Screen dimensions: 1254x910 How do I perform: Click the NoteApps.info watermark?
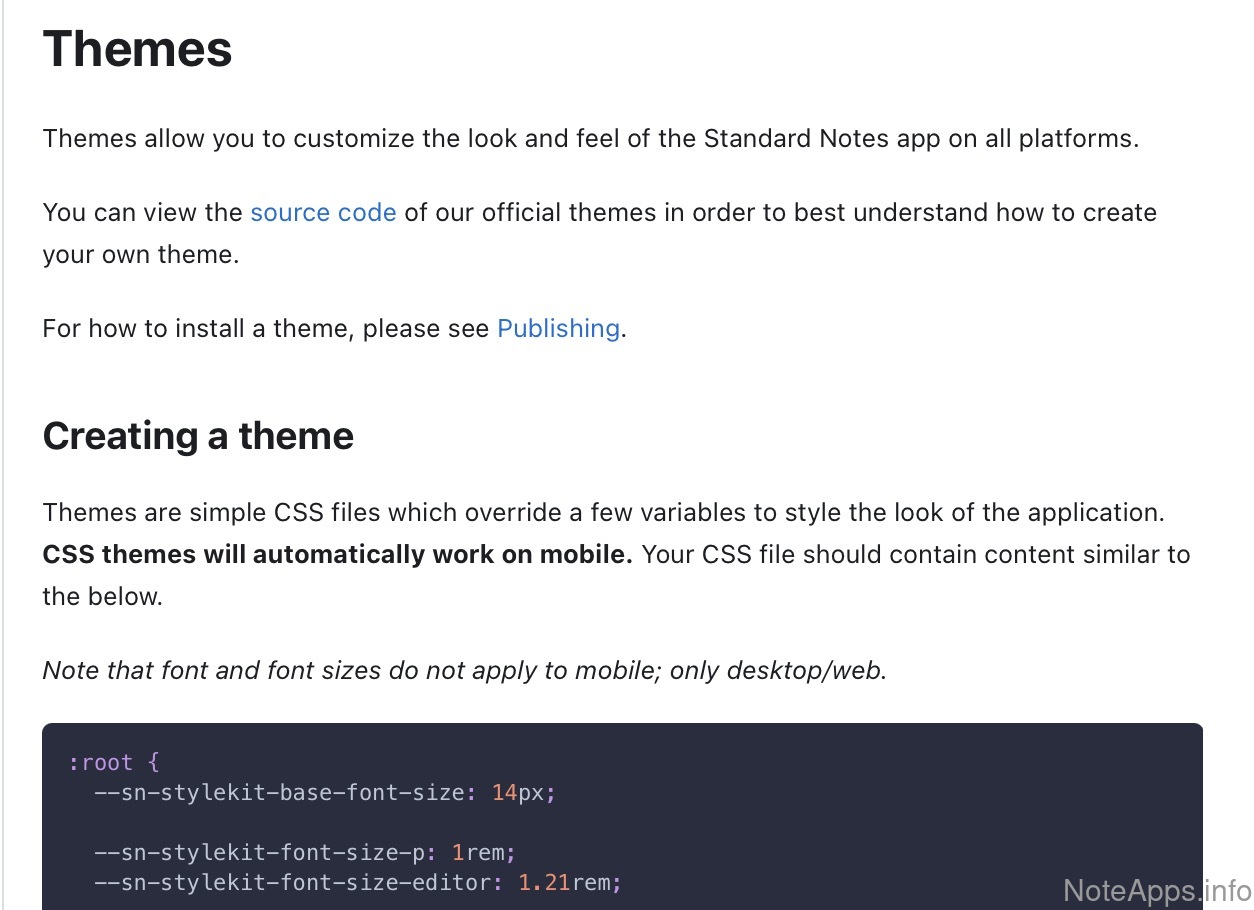point(1156,889)
